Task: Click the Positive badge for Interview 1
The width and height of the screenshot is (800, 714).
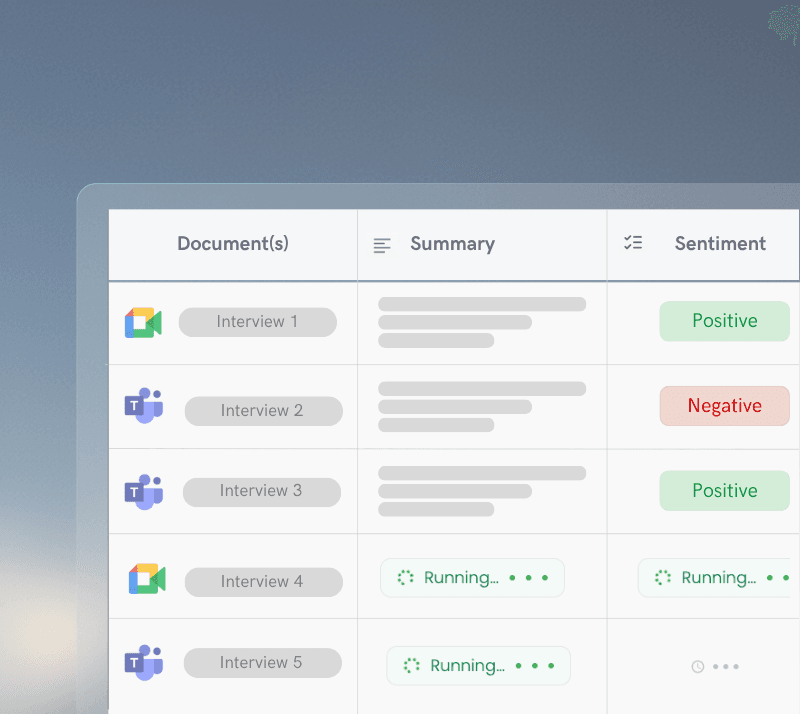Action: (724, 321)
